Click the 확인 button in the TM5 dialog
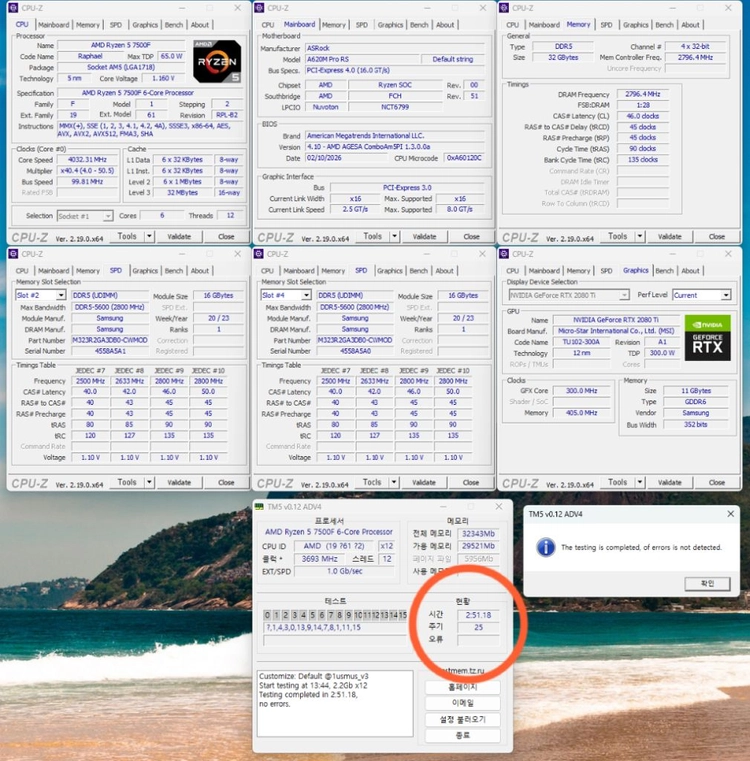Viewport: 750px width, 761px height. [707, 583]
